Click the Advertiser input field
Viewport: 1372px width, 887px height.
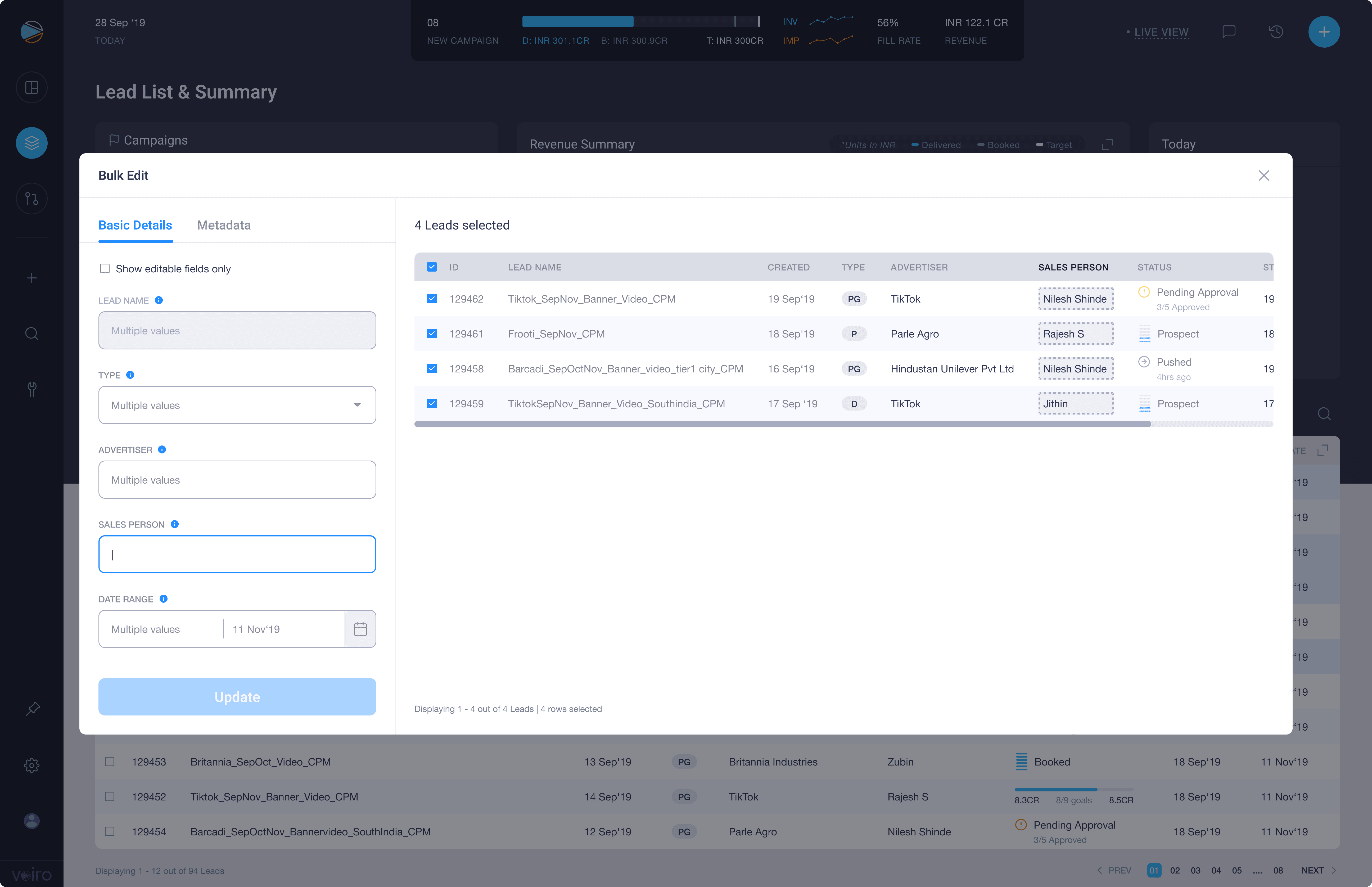[x=237, y=480]
